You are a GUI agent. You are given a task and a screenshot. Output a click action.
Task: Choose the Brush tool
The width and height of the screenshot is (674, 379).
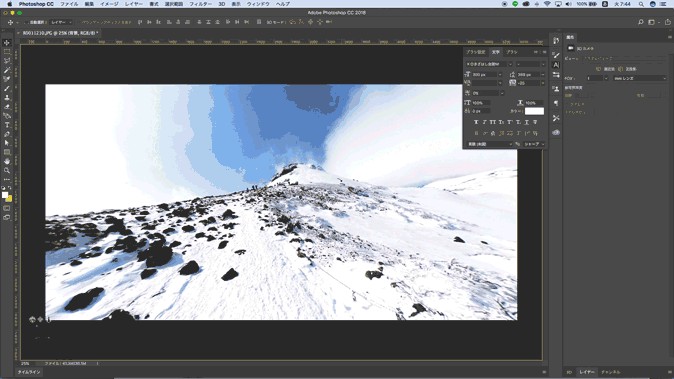point(6,88)
